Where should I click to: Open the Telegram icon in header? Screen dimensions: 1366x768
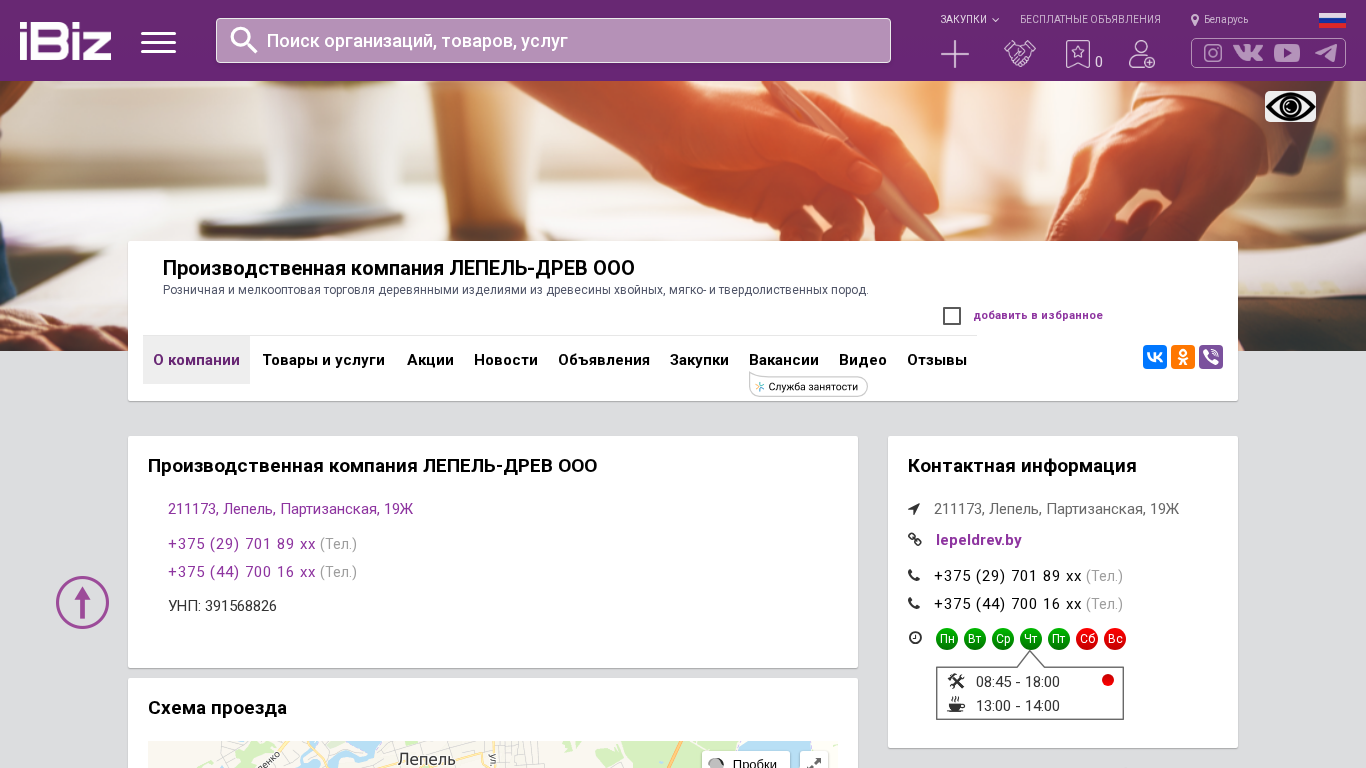pos(1326,53)
